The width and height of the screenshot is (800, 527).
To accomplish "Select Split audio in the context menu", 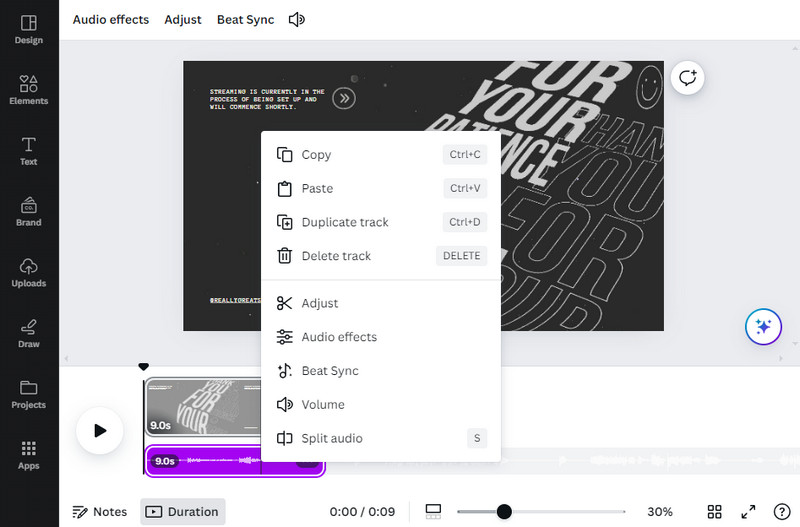I will (x=381, y=438).
